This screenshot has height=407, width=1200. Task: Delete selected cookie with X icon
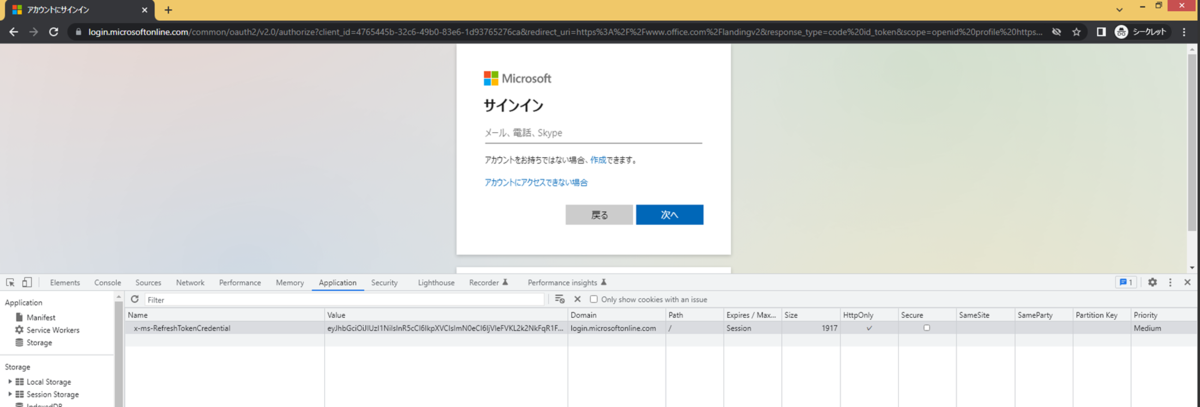pyautogui.click(x=577, y=299)
